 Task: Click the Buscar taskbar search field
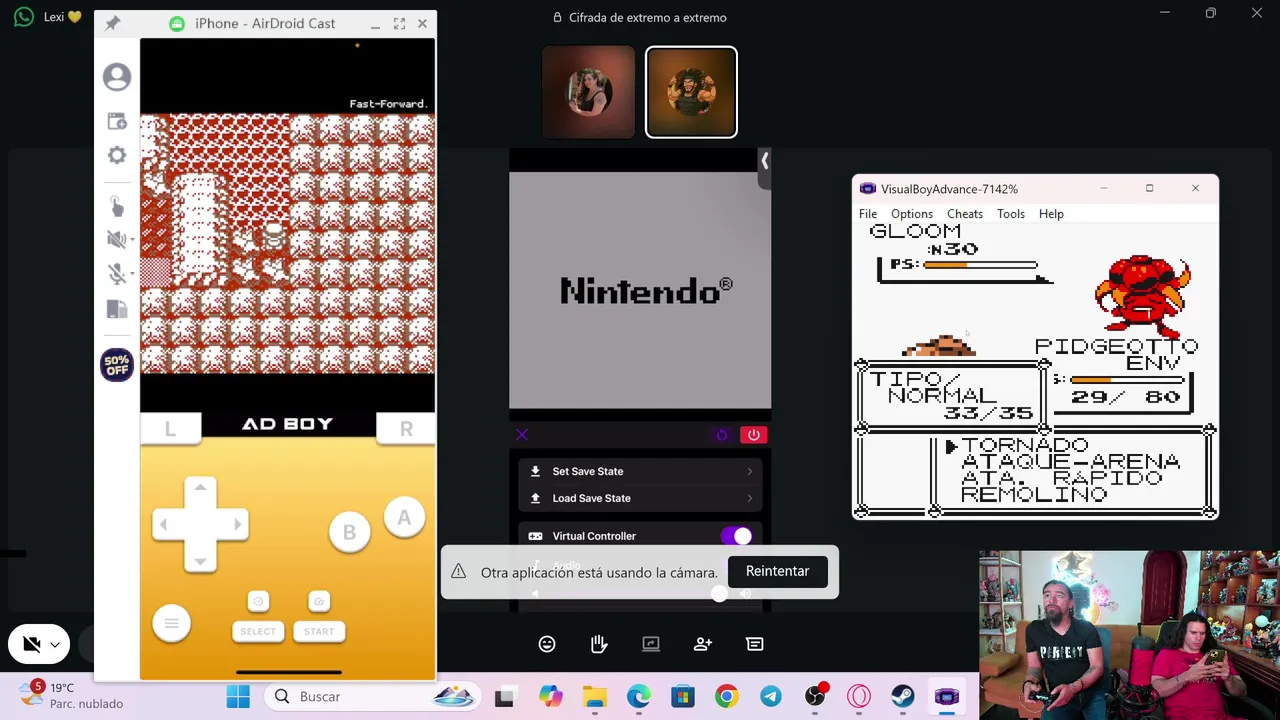(x=371, y=697)
